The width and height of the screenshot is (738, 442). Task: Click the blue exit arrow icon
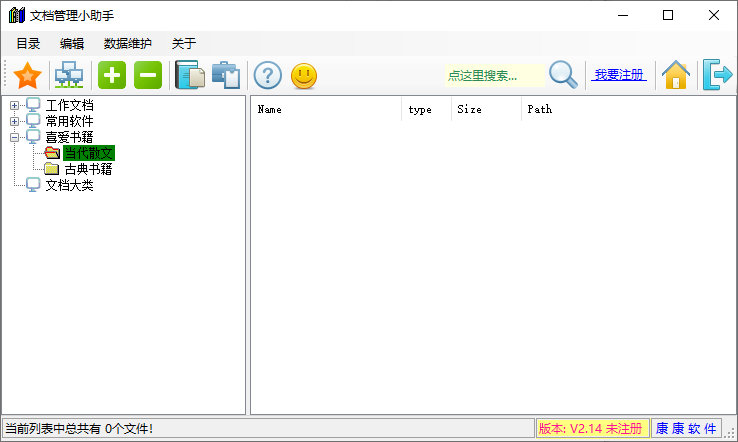pyautogui.click(x=717, y=75)
